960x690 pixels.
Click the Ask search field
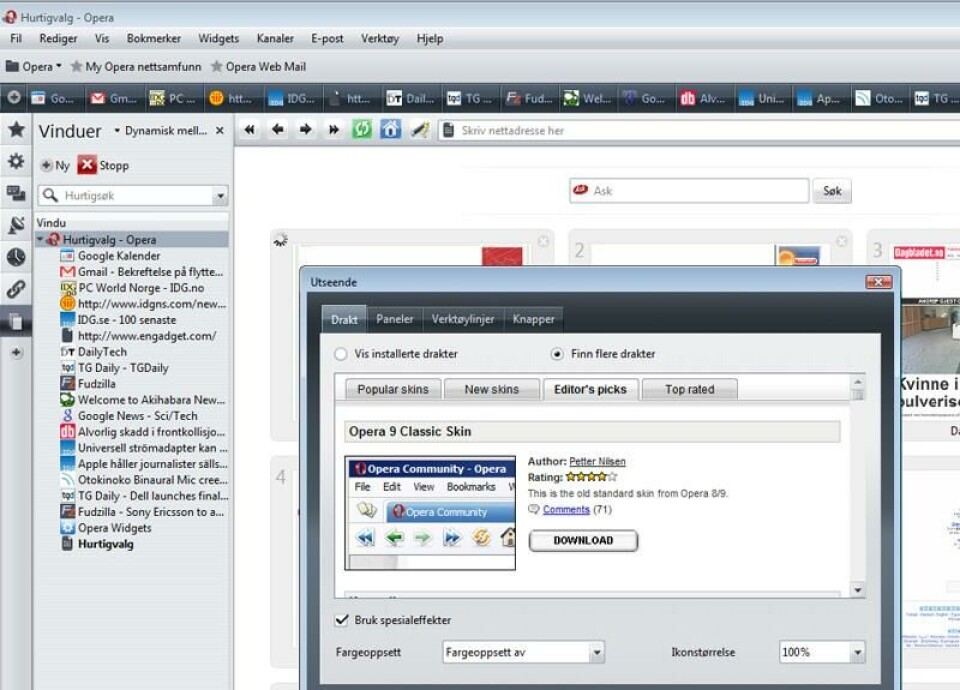[x=689, y=191]
